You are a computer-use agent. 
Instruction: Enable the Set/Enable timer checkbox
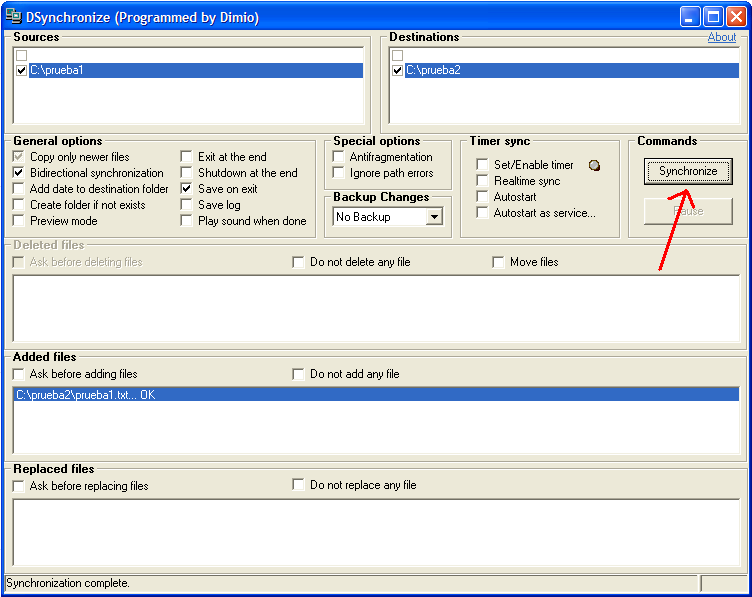coord(482,164)
